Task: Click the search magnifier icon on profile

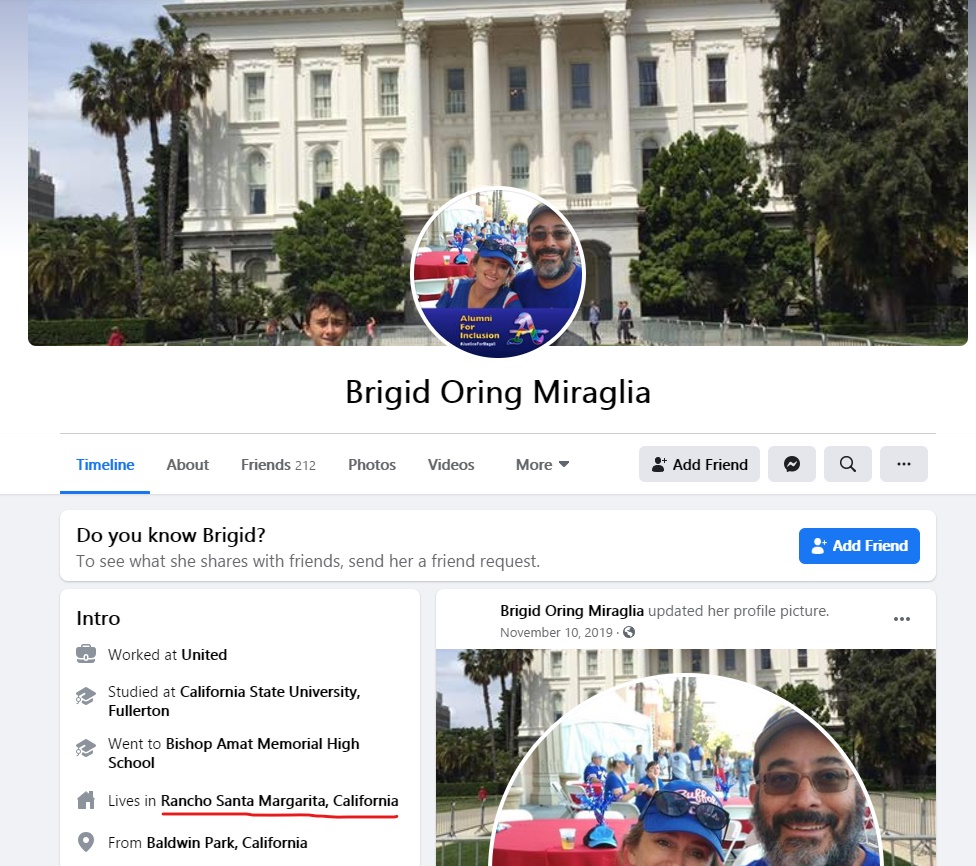Action: (847, 464)
